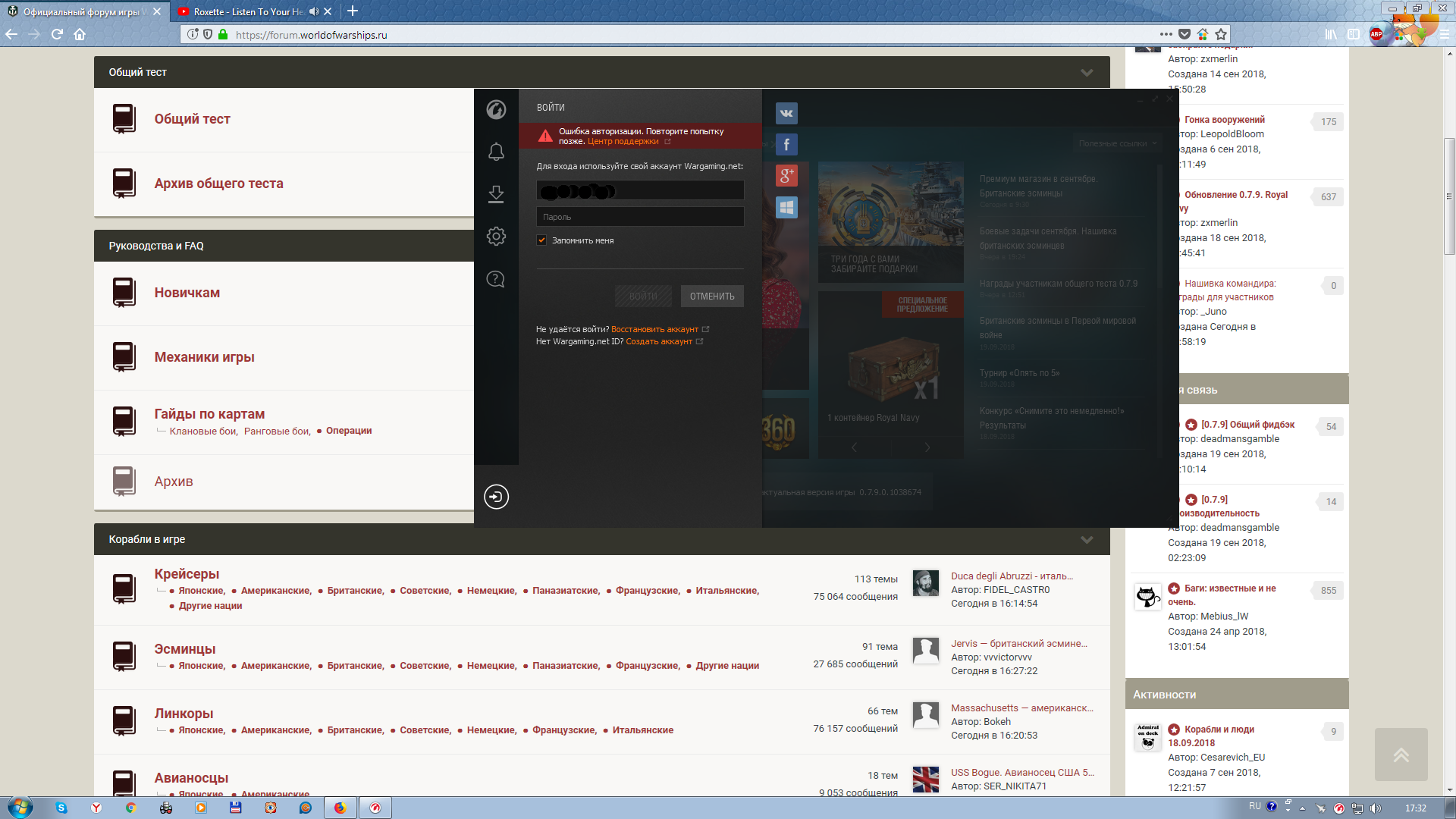The width and height of the screenshot is (1456, 819).
Task: Toggle the Adblock Plus extension icon
Action: 1376,34
